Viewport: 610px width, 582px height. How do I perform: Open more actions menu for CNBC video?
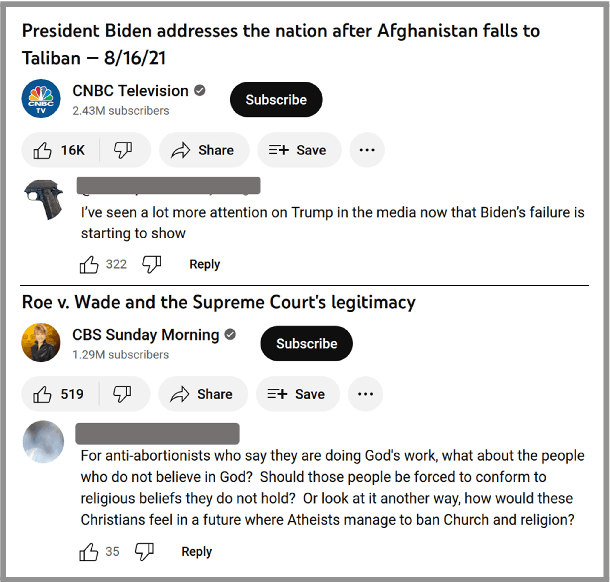367,150
